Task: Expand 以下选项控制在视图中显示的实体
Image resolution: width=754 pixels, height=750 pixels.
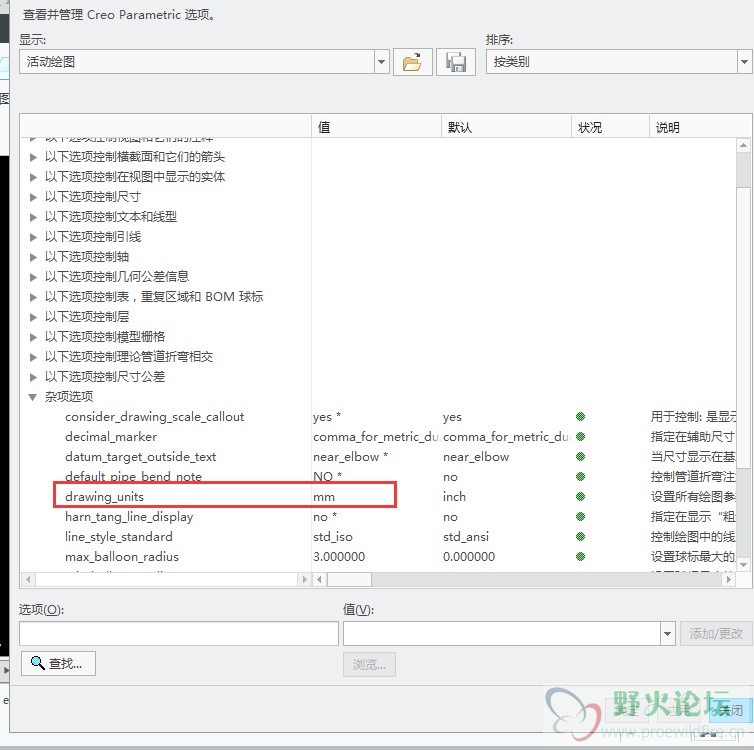Action: pyautogui.click(x=33, y=177)
